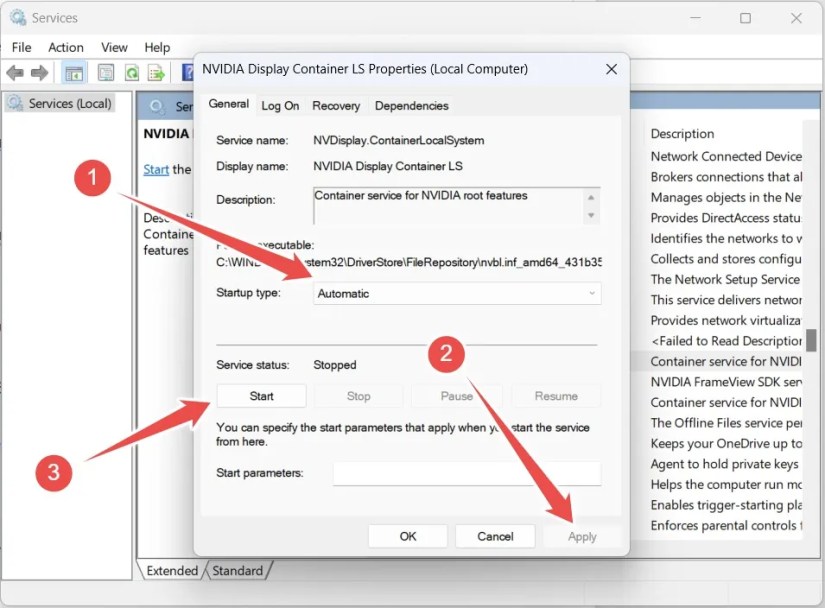The image size is (825, 608).
Task: Switch to the Dependencies tab
Action: pyautogui.click(x=411, y=106)
